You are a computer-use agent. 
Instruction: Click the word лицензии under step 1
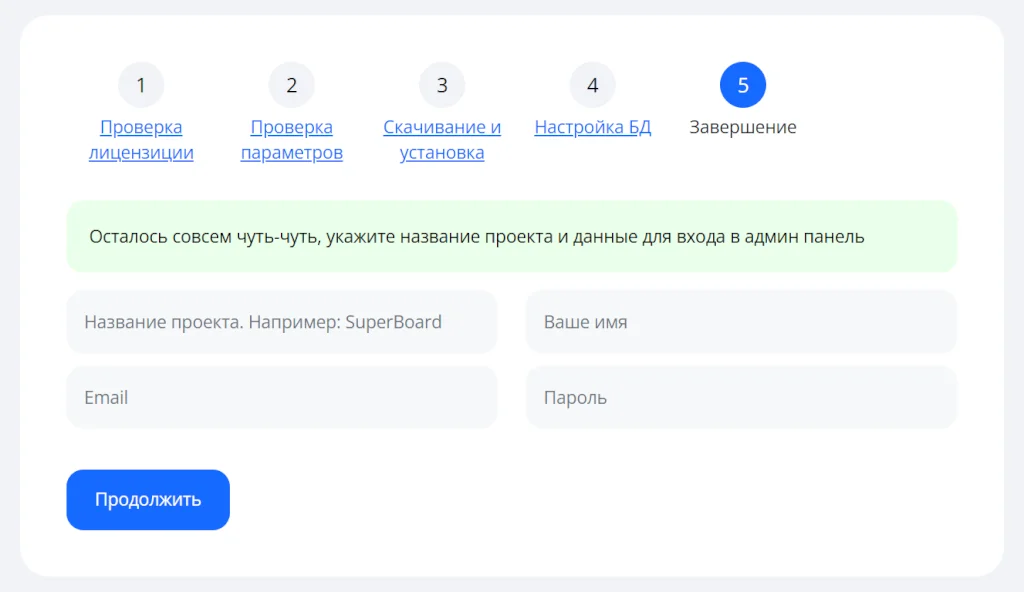tap(141, 153)
